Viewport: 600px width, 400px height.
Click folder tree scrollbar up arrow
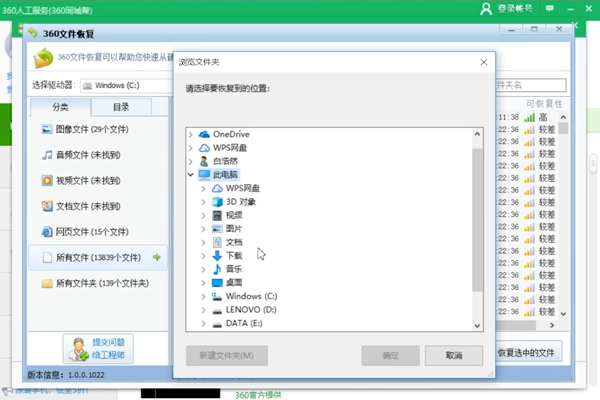pyautogui.click(x=477, y=134)
